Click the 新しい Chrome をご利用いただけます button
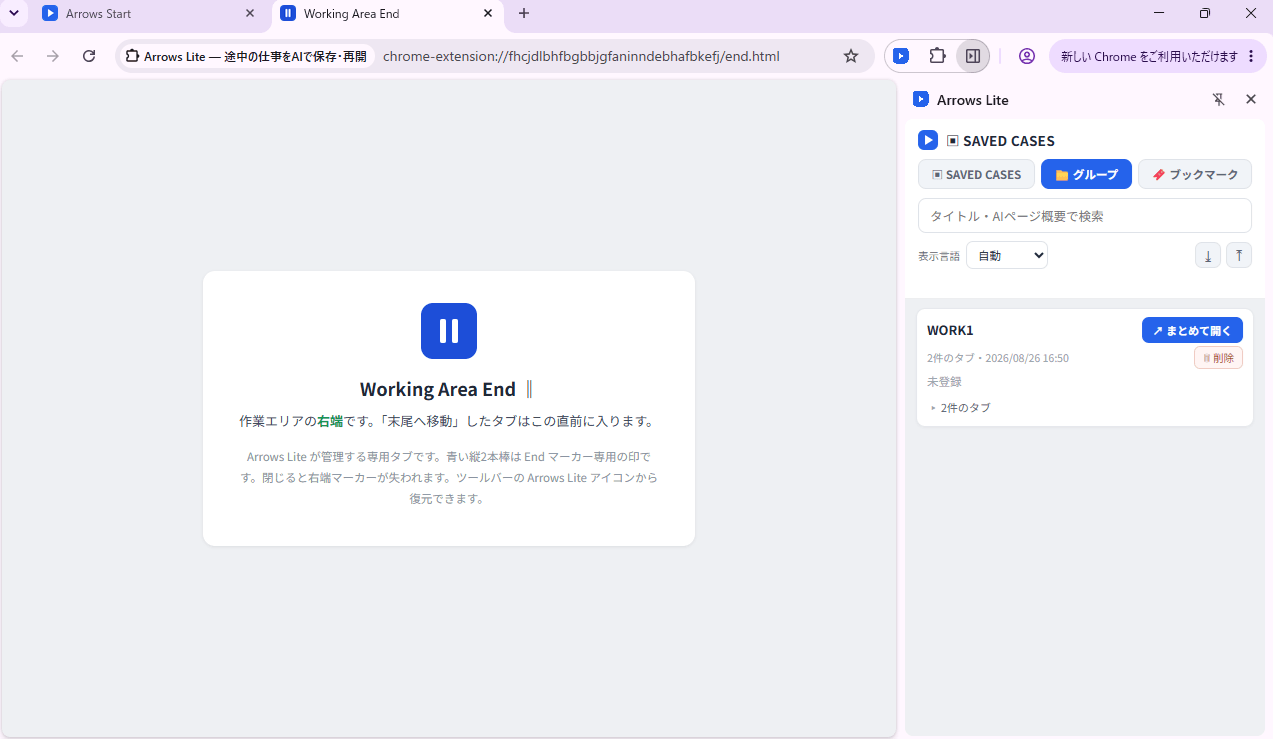Viewport: 1273px width, 739px height. click(x=1149, y=56)
